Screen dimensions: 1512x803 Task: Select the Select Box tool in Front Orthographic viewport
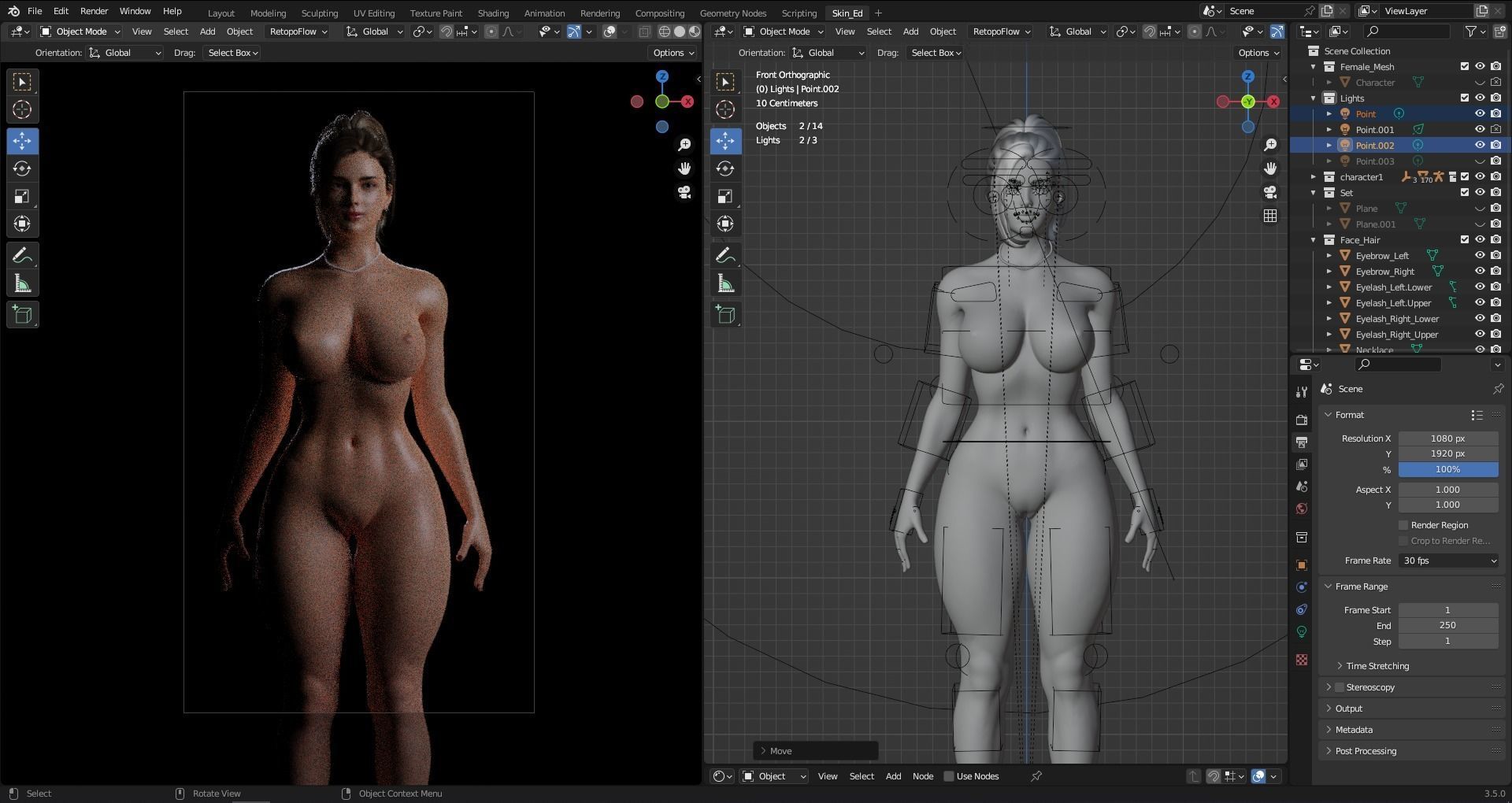(x=725, y=82)
